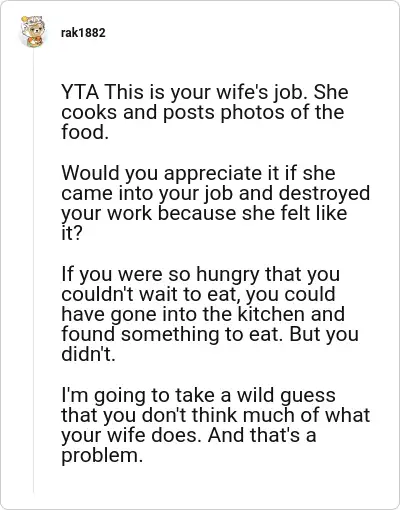Select the word "it?" ending second paragraph

71,233
